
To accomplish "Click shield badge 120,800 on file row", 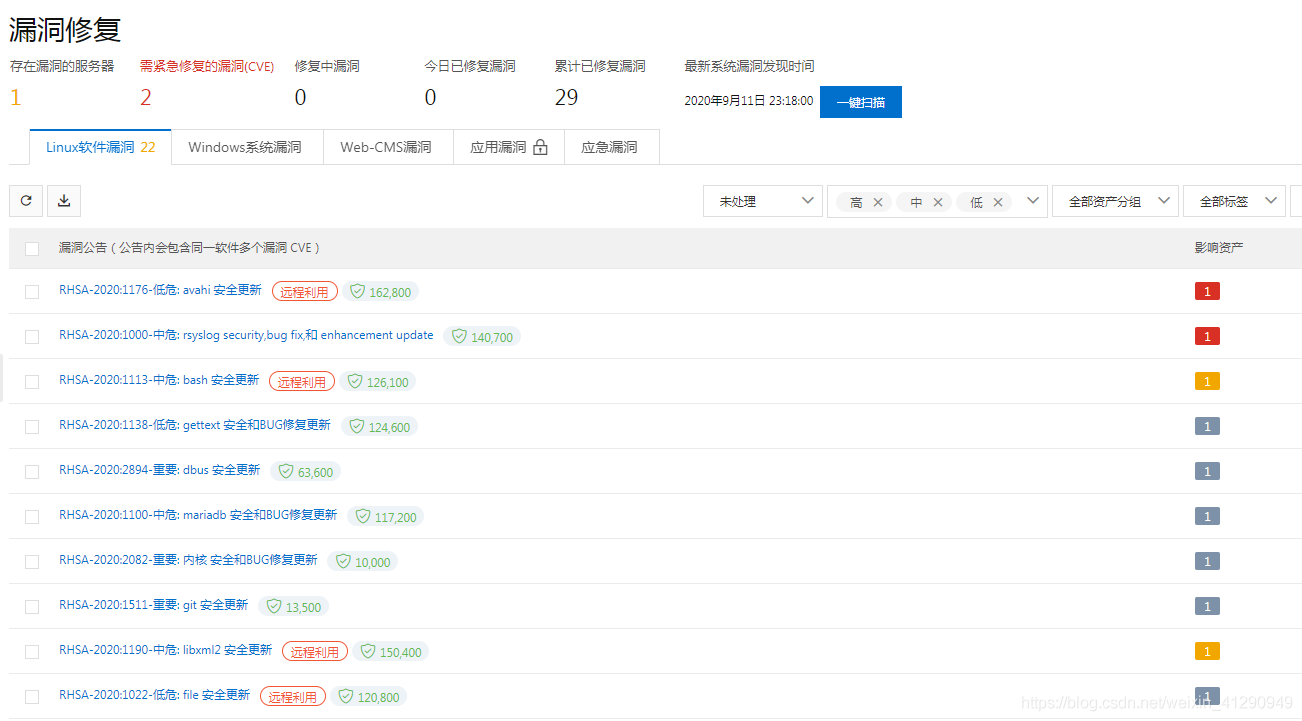I will click(x=368, y=697).
